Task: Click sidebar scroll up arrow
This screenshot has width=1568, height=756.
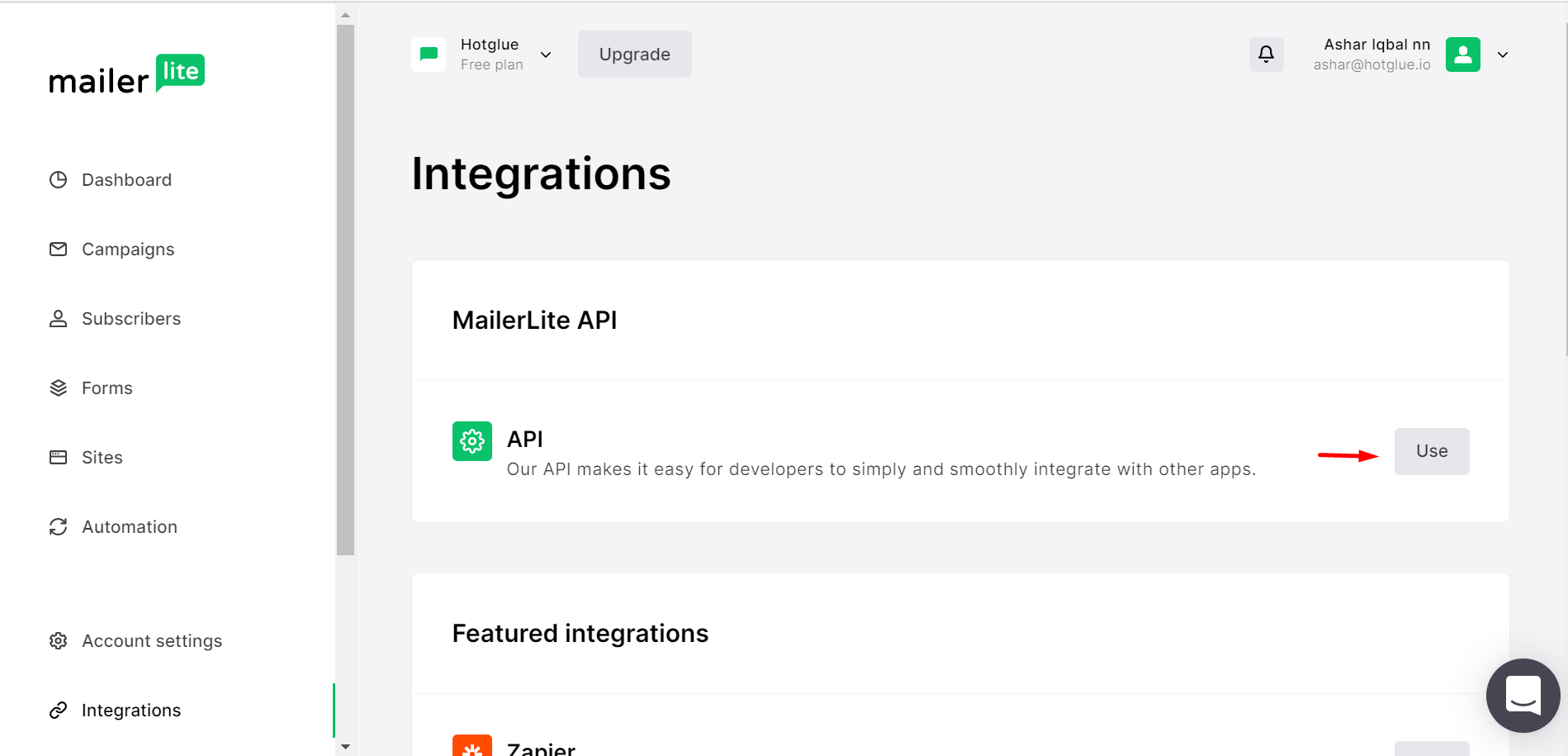Action: tap(345, 15)
